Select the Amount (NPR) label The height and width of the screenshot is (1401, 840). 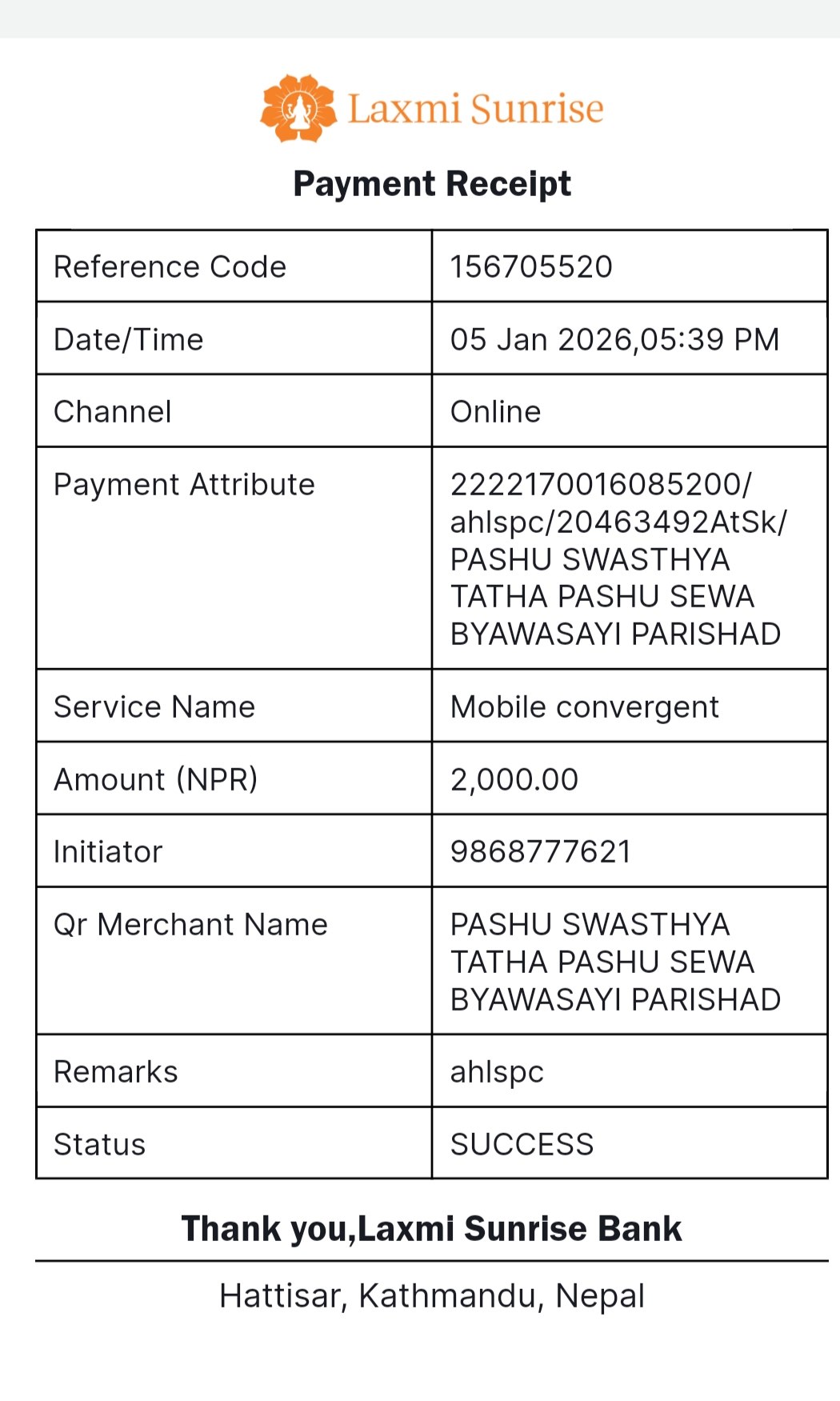pyautogui.click(x=156, y=779)
